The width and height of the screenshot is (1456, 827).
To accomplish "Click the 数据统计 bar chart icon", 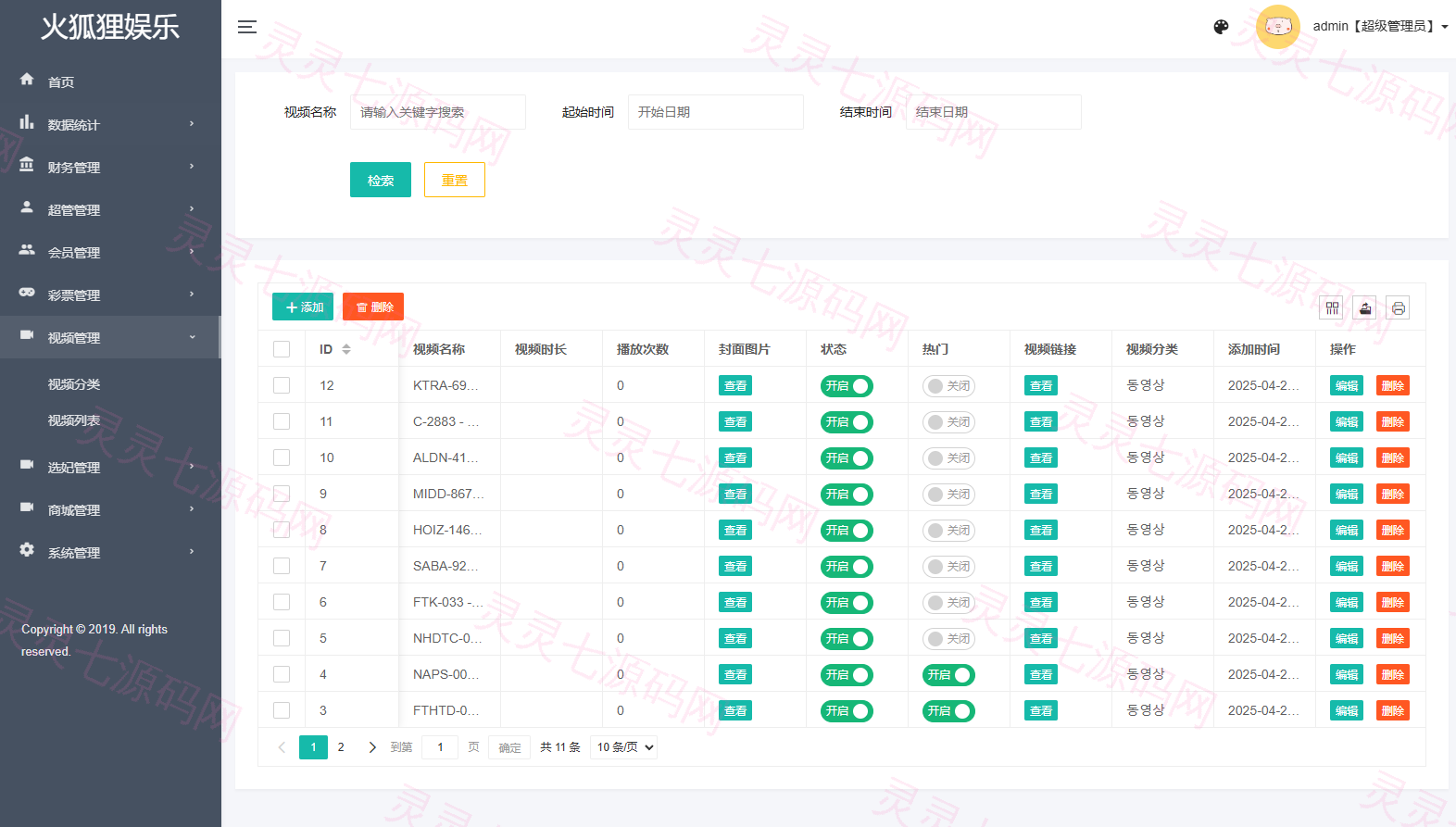I will pos(27,122).
